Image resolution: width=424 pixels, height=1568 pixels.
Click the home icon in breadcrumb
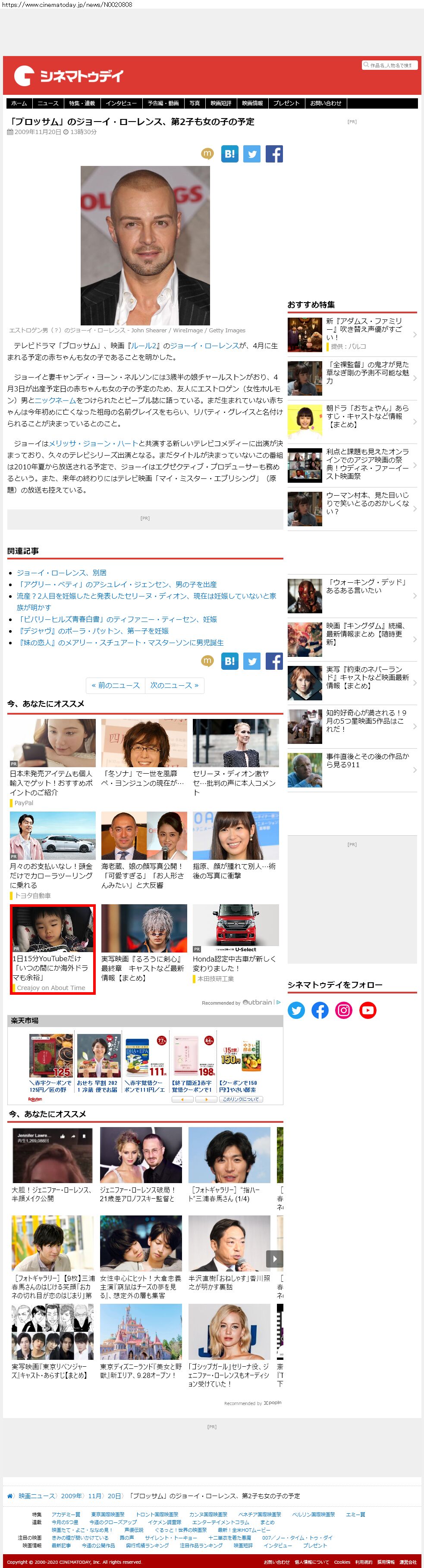pos(10,1496)
